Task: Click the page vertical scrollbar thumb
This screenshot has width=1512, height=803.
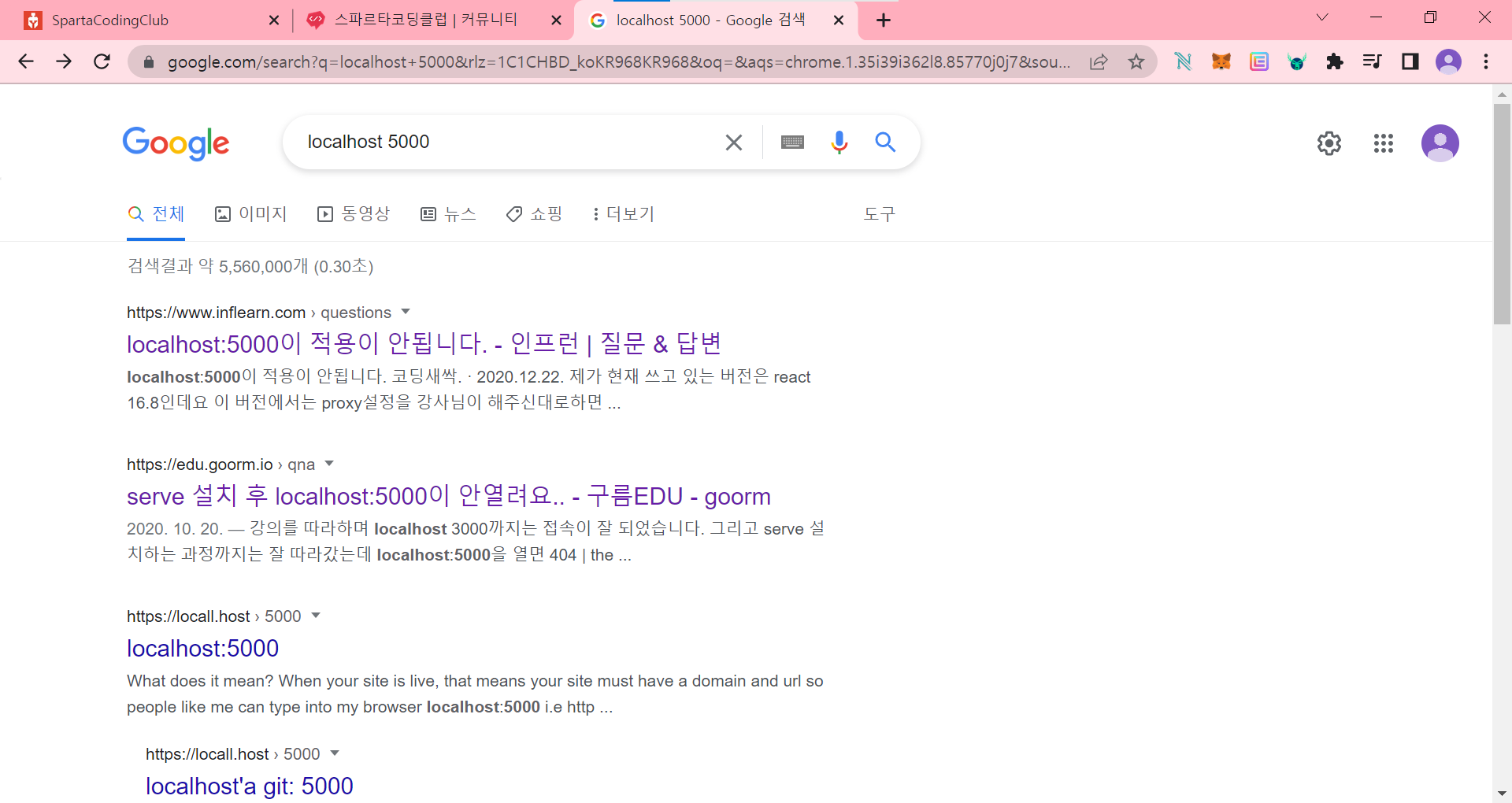Action: 1502,213
